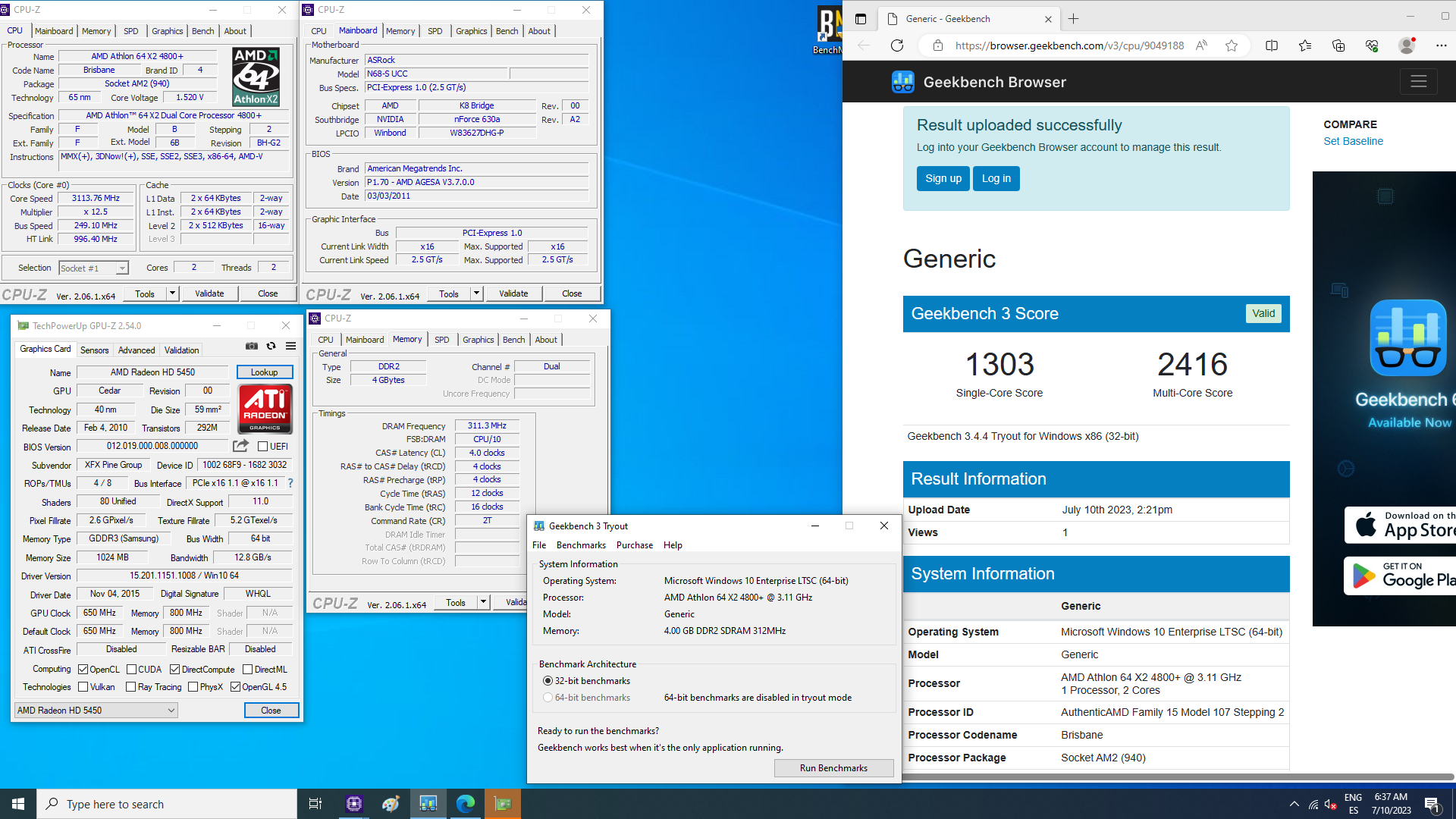Open the notification center icon
This screenshot has width=1456, height=819.
tap(1432, 804)
